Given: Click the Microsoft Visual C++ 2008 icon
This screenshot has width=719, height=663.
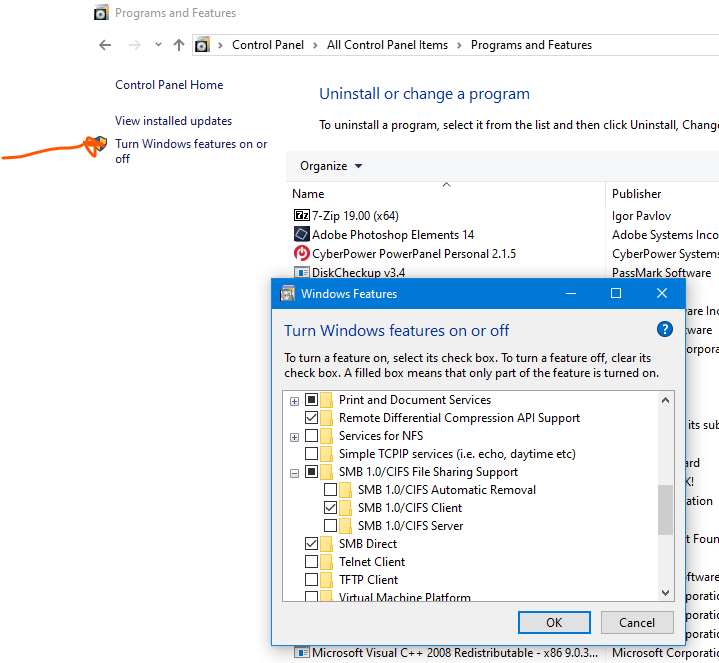Looking at the screenshot, I should [x=301, y=652].
